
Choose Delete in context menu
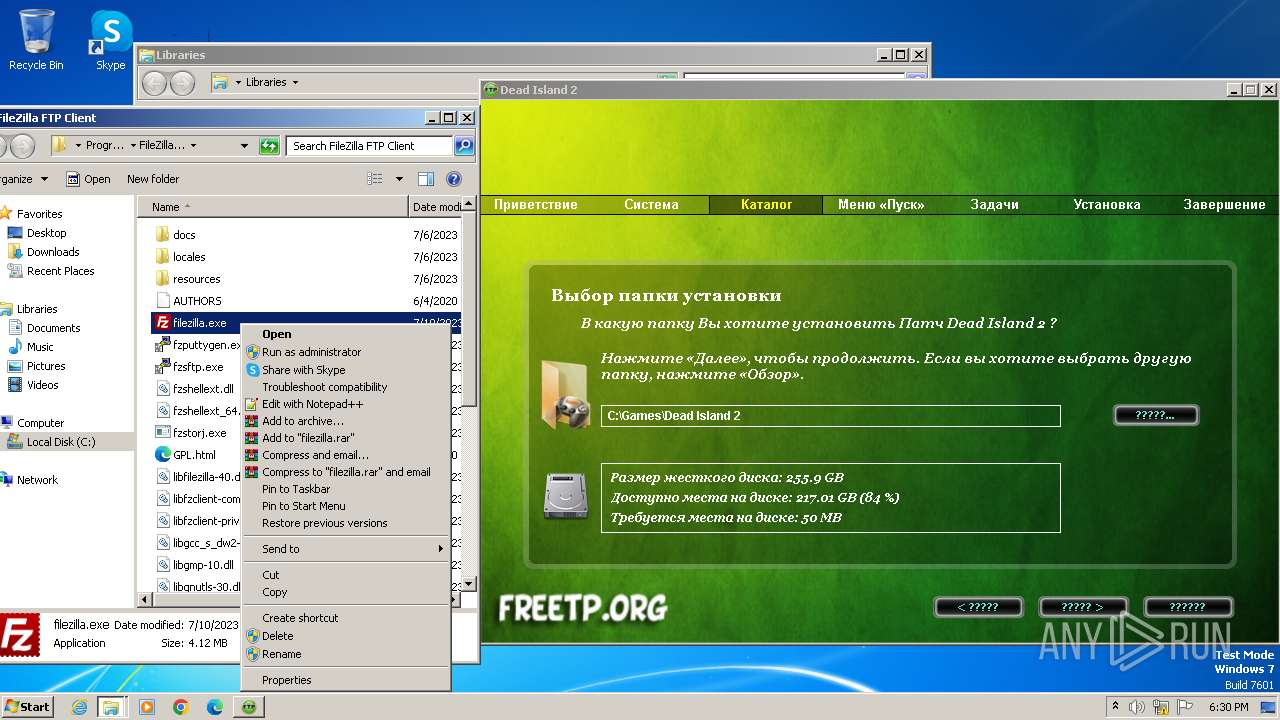click(346, 636)
